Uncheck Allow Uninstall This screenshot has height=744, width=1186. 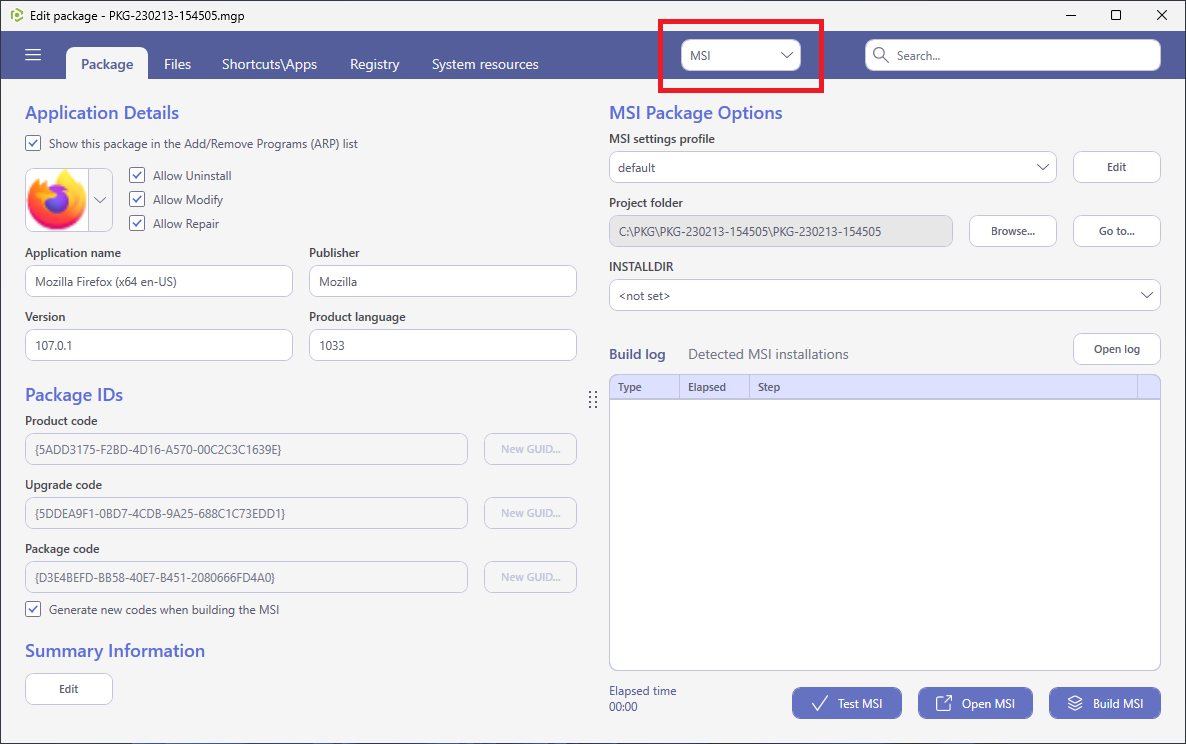(x=137, y=175)
